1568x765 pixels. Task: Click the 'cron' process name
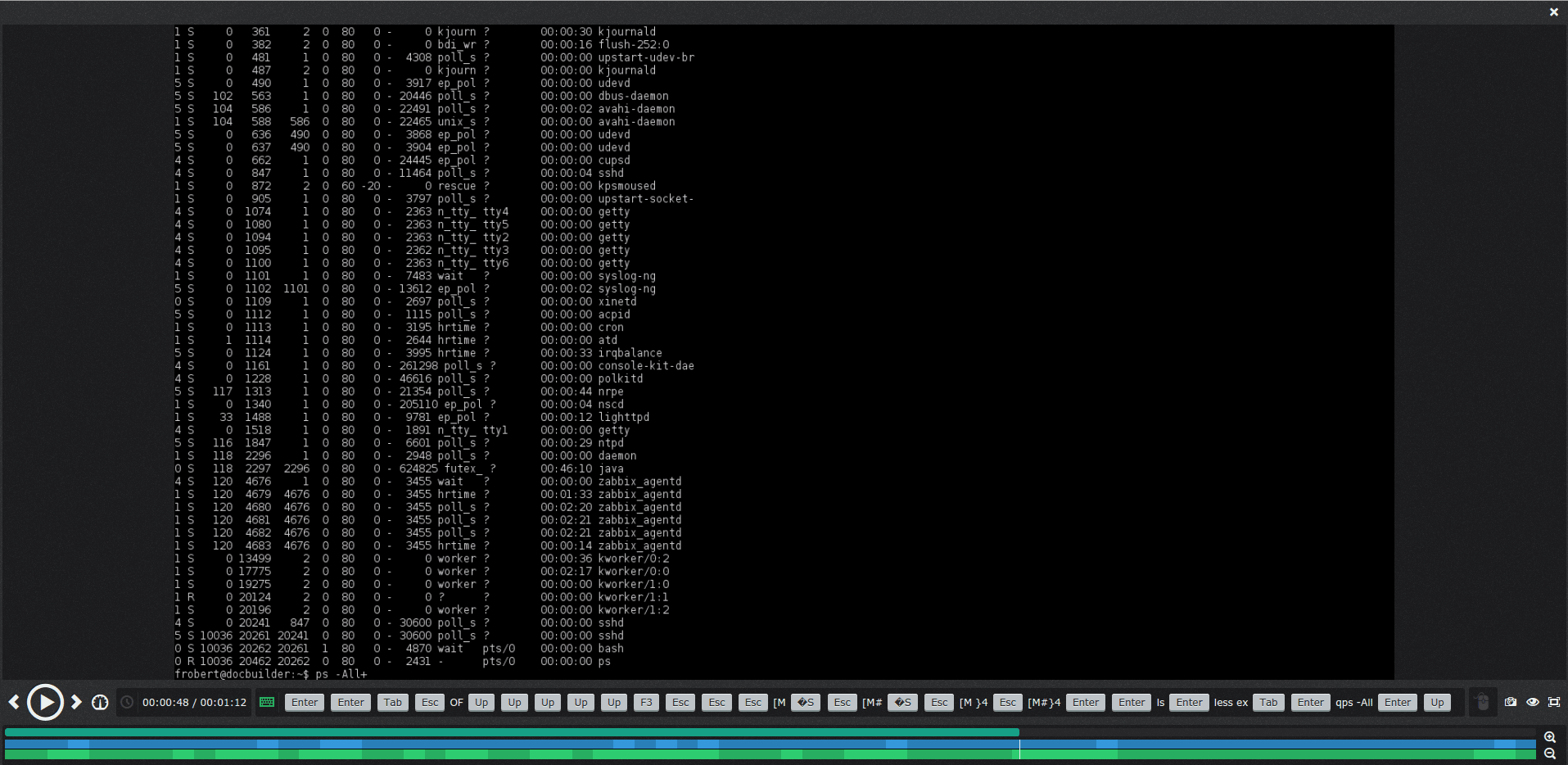coord(611,327)
